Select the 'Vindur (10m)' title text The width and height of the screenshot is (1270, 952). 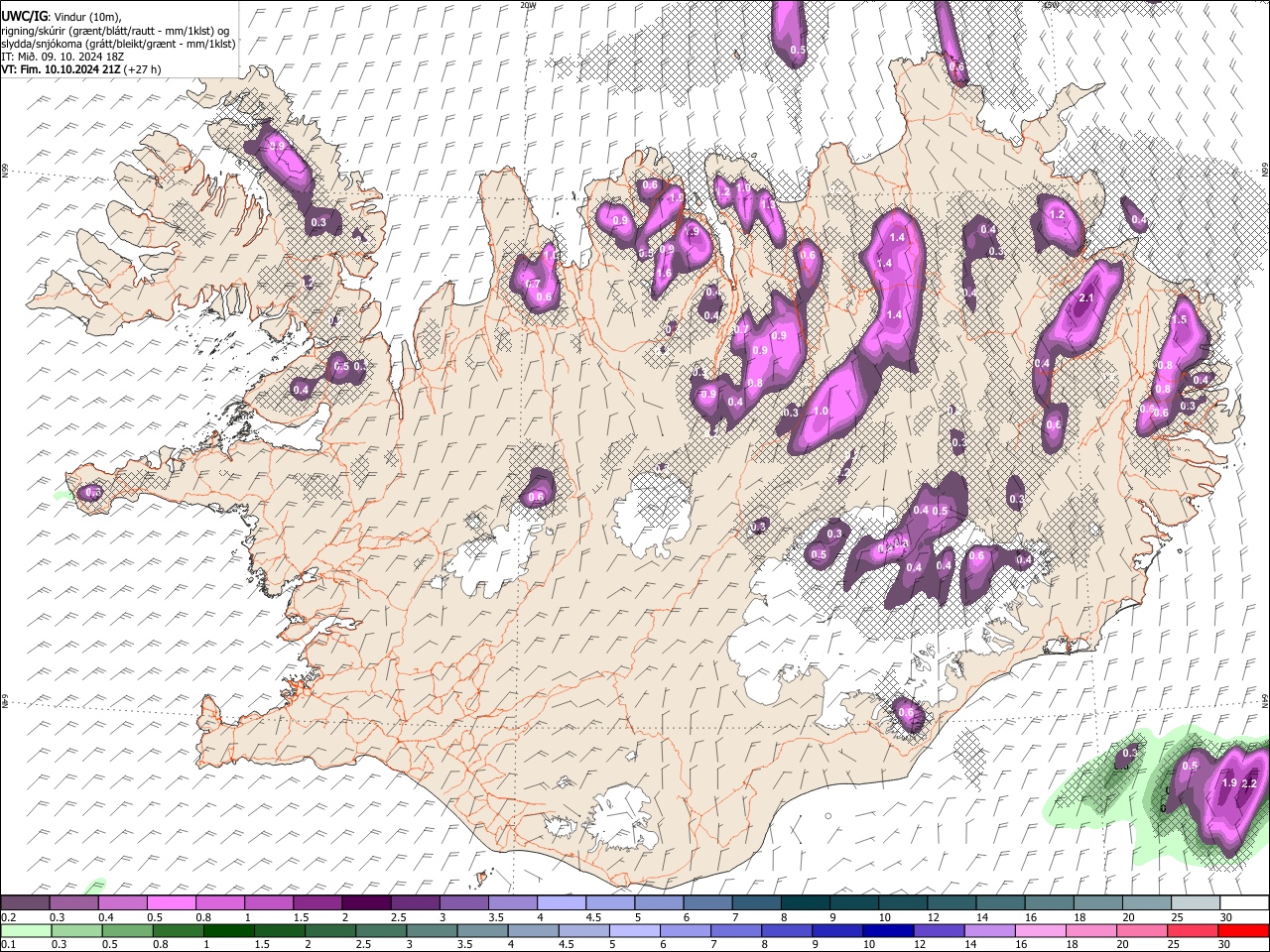pyautogui.click(x=86, y=17)
